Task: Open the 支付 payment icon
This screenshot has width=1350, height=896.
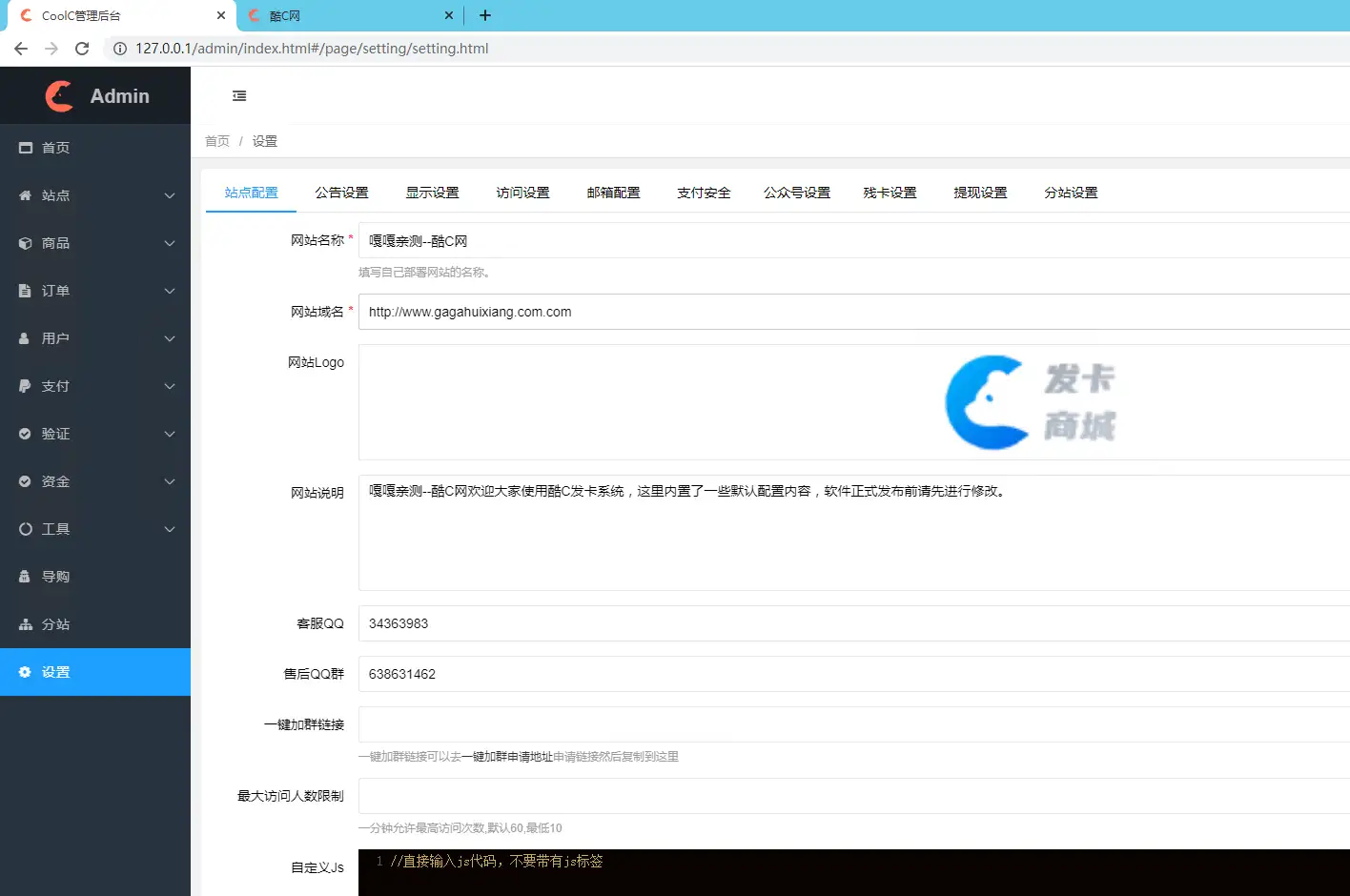Action: [x=25, y=386]
